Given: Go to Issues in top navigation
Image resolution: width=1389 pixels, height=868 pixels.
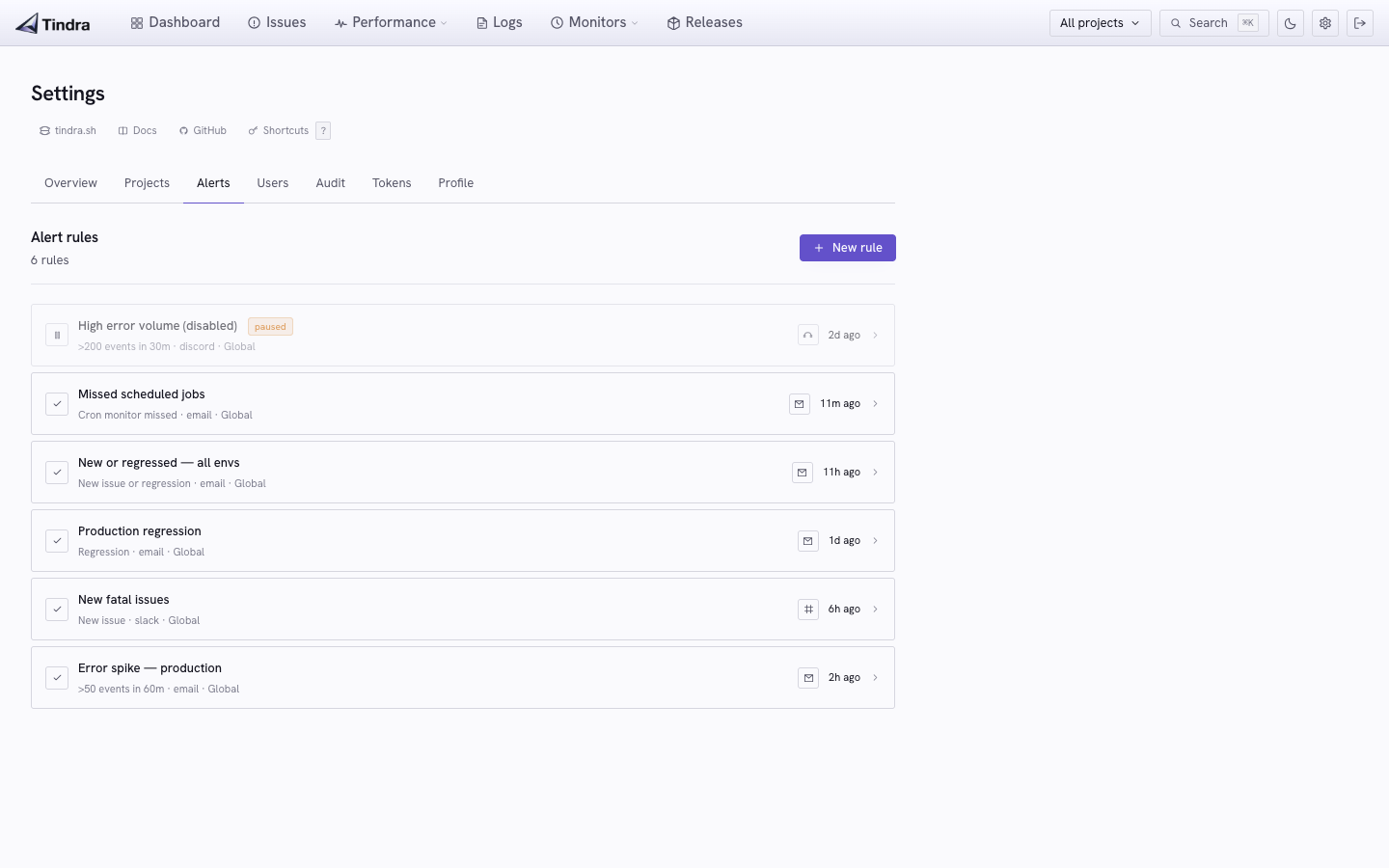Looking at the screenshot, I should pos(277,22).
